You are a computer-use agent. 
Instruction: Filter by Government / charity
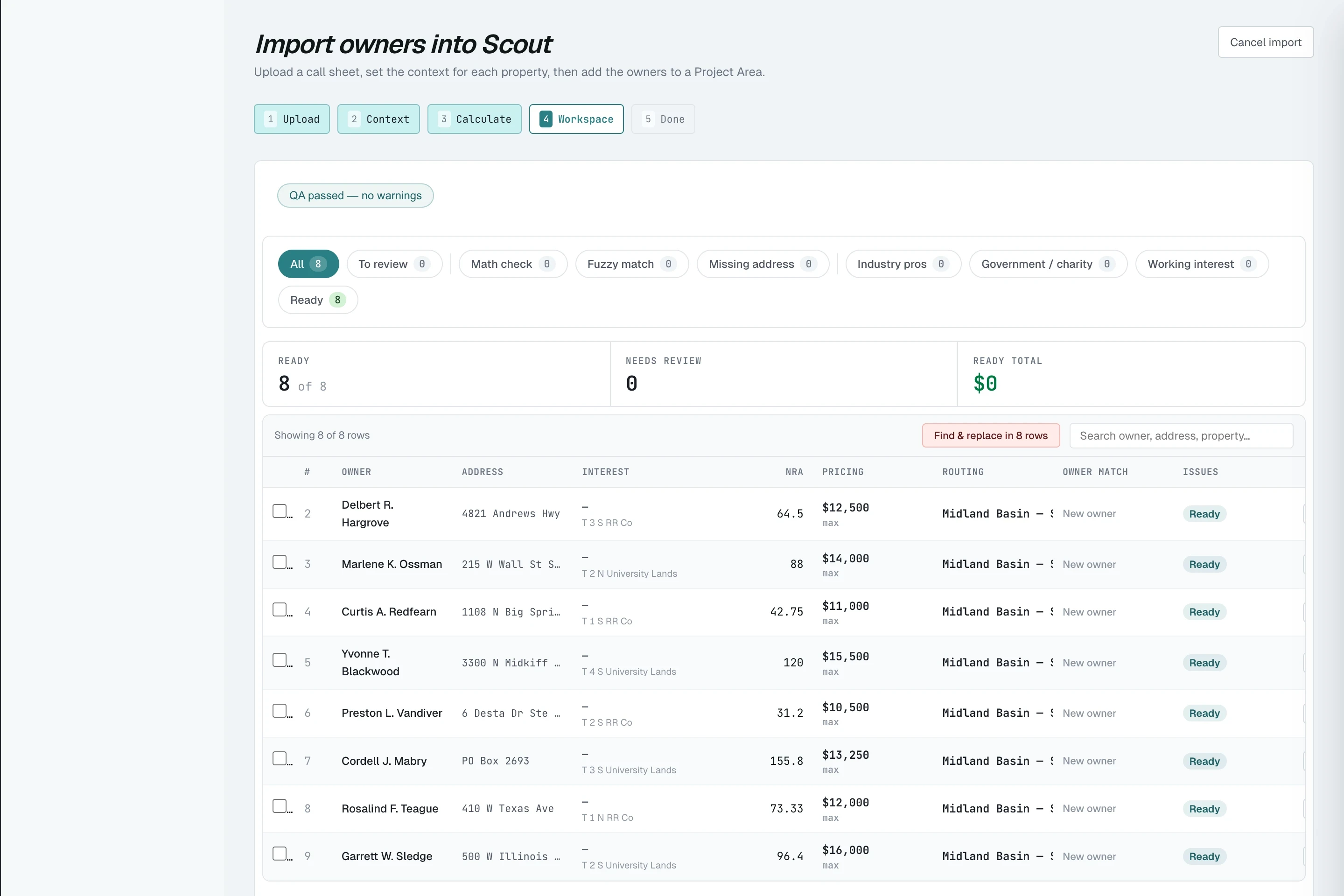pos(1048,264)
